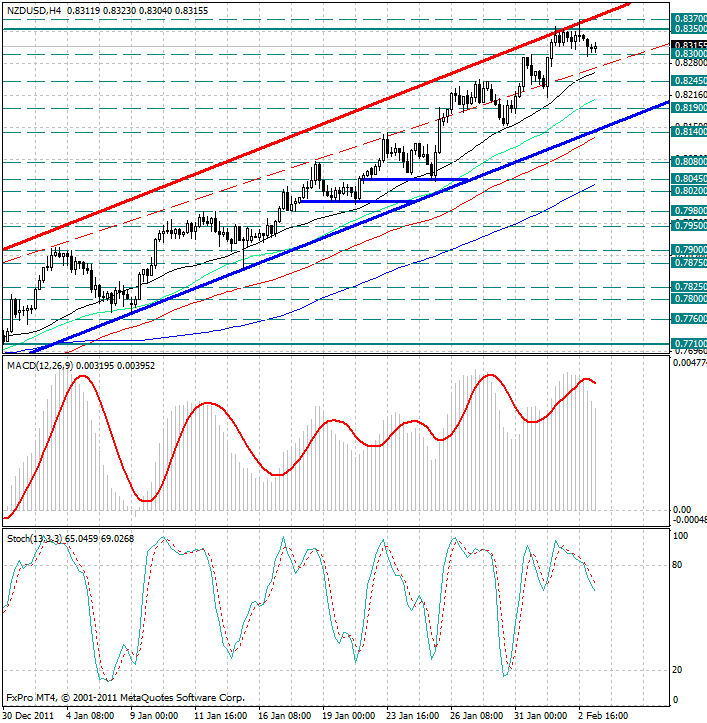Click the 0.7760 price level label
Viewport: 707px width, 723px height.
tap(689, 318)
